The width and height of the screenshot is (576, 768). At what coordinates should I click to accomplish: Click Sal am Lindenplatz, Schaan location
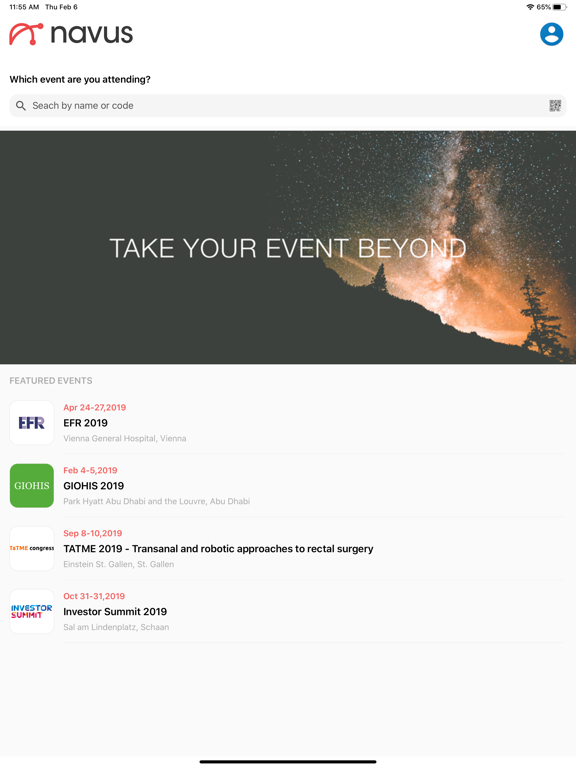pos(116,627)
